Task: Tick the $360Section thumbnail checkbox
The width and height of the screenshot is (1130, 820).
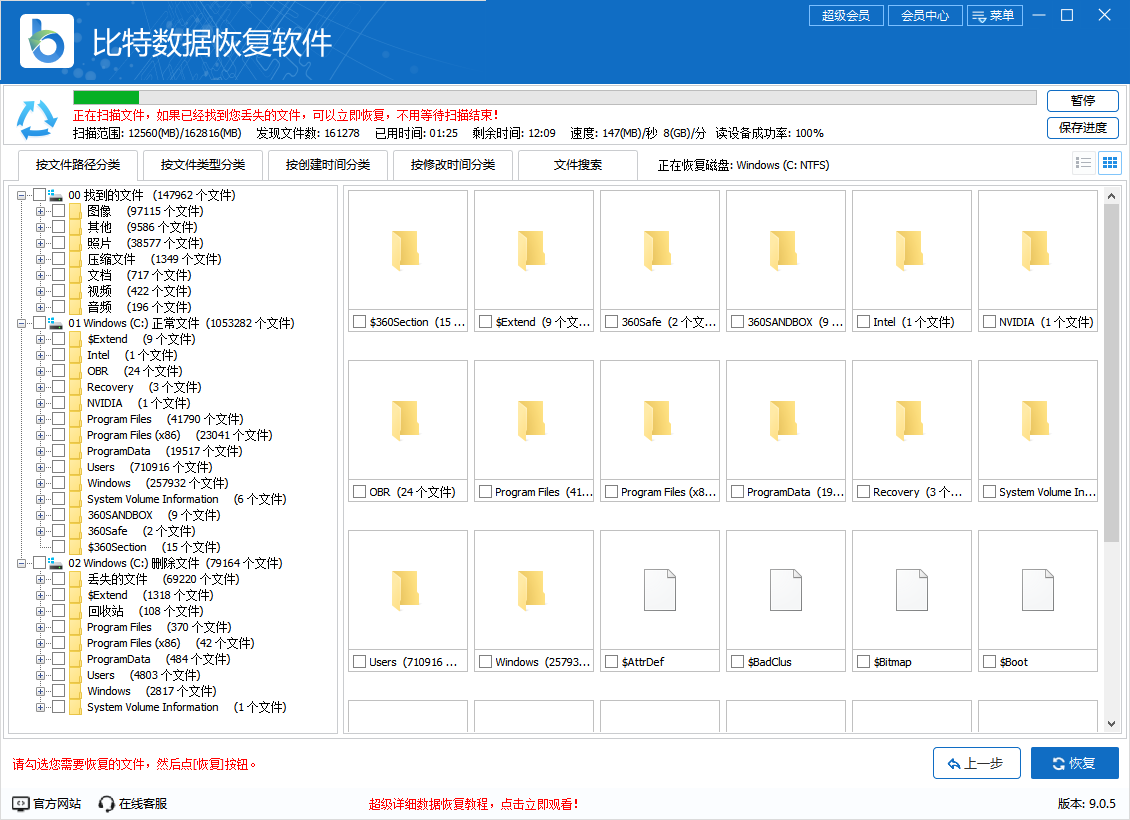Action: 359,322
